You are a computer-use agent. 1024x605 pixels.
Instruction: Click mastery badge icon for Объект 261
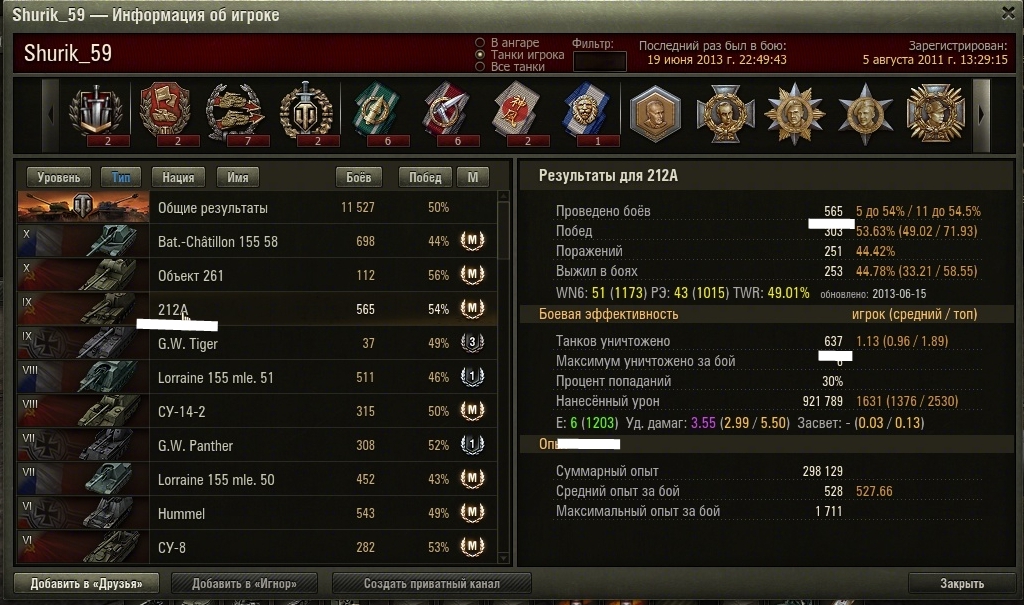click(472, 274)
